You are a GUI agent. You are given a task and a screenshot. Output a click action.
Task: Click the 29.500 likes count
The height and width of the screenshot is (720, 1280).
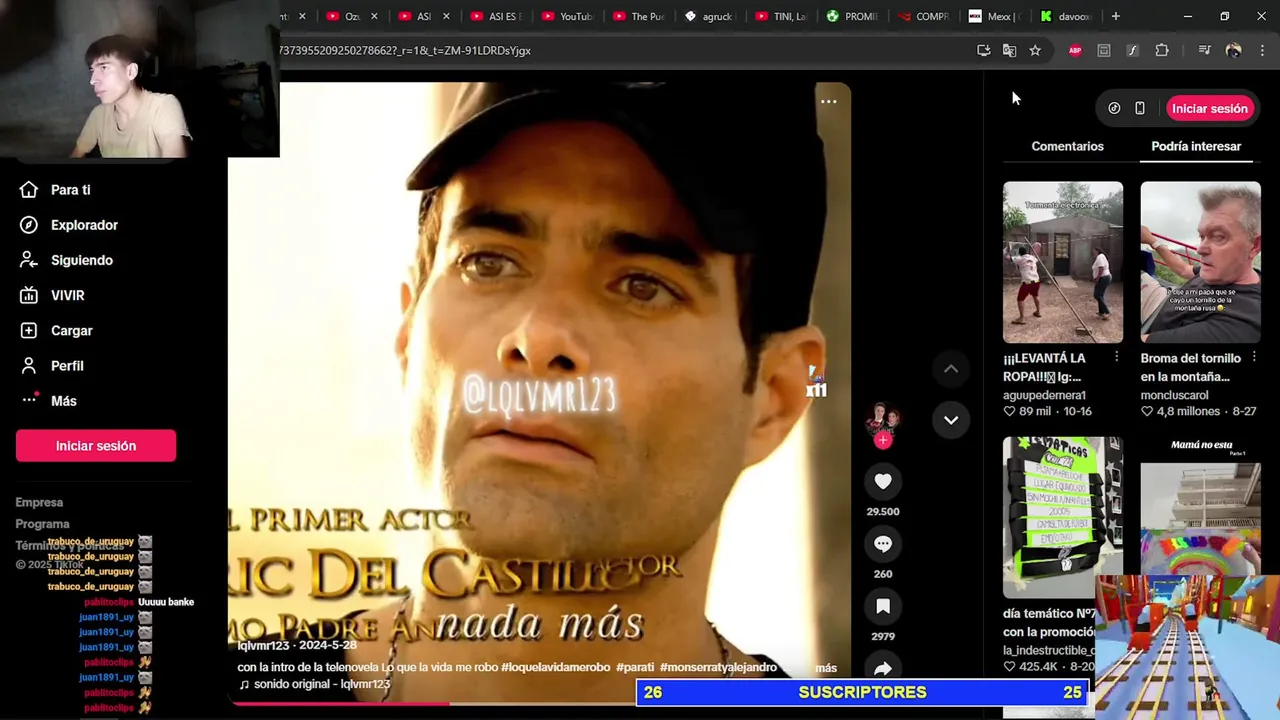click(883, 511)
